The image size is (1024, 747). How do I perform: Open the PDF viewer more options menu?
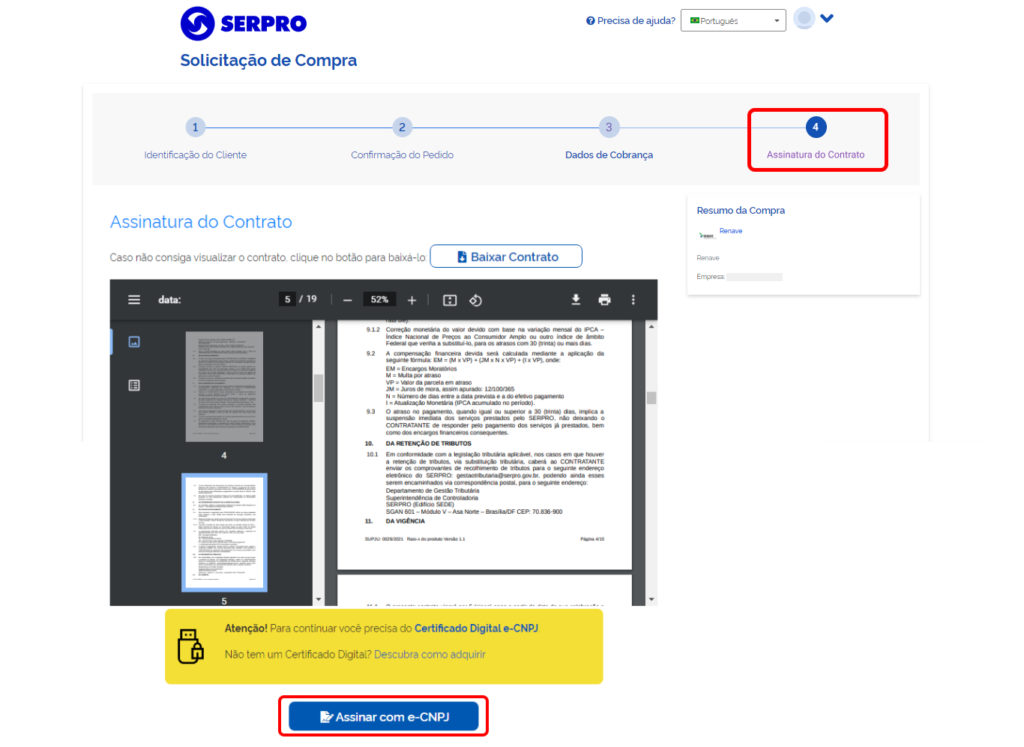633,300
